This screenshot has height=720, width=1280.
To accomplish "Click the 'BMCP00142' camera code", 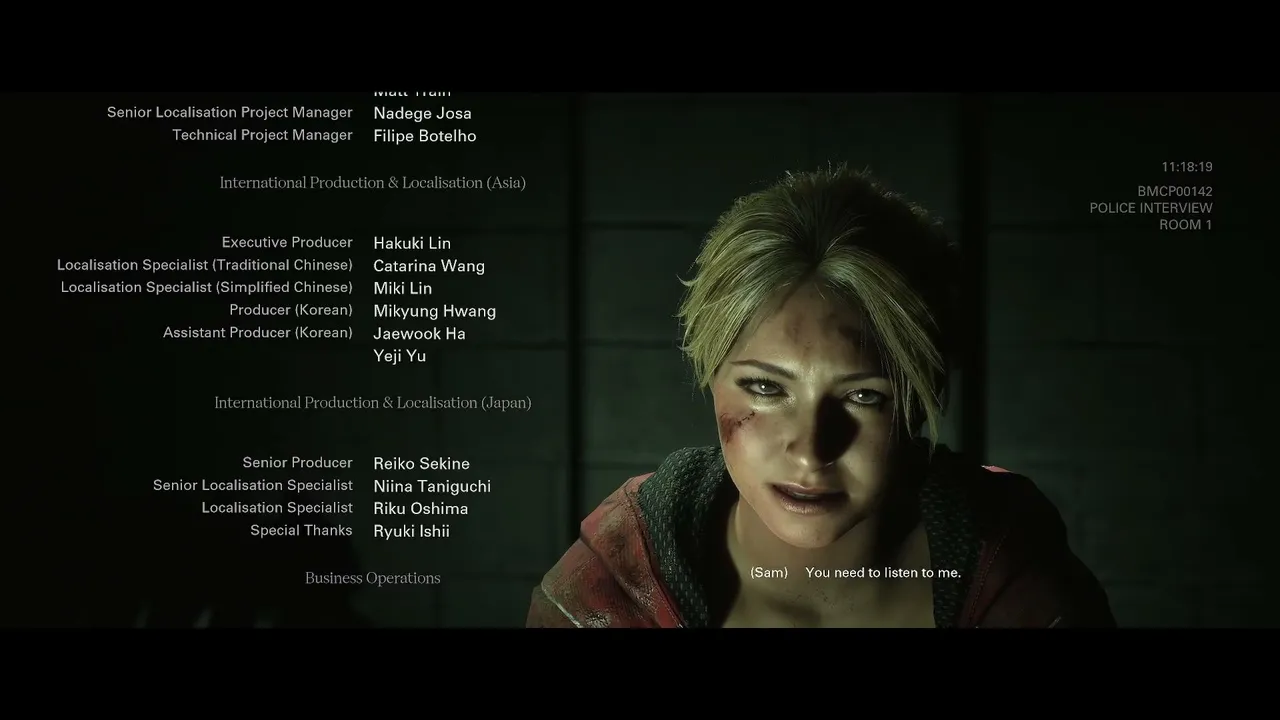I will click(x=1175, y=191).
